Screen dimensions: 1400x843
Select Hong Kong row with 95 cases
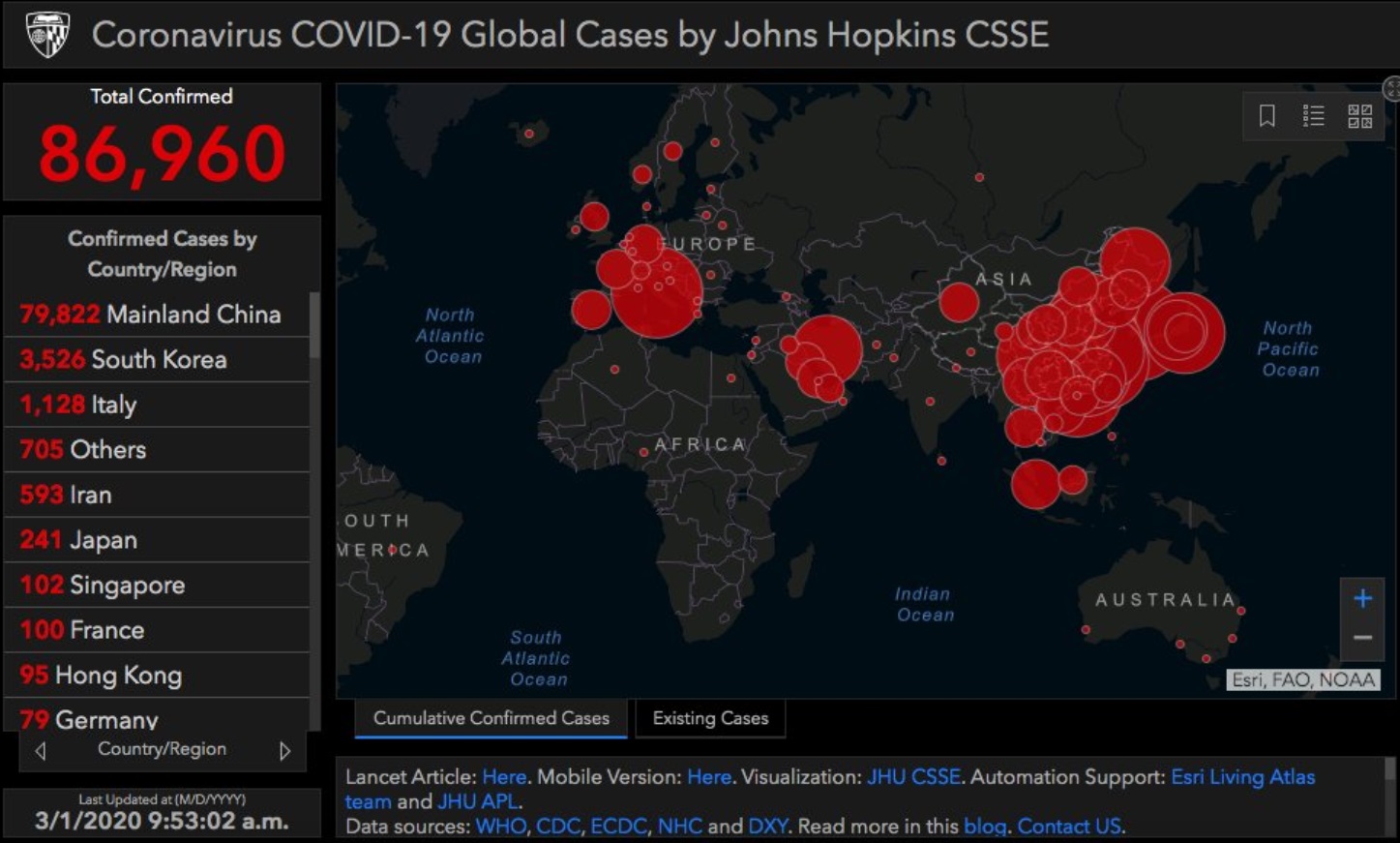[x=157, y=676]
